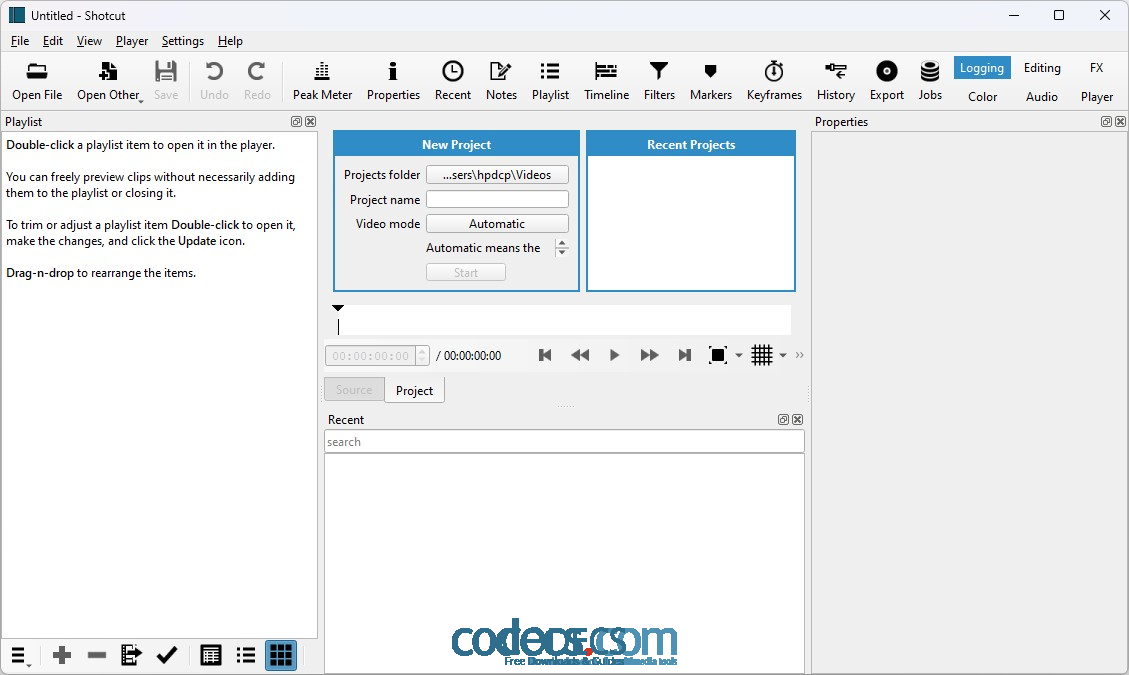This screenshot has height=675, width=1129.
Task: Play the video in player
Action: pos(614,355)
